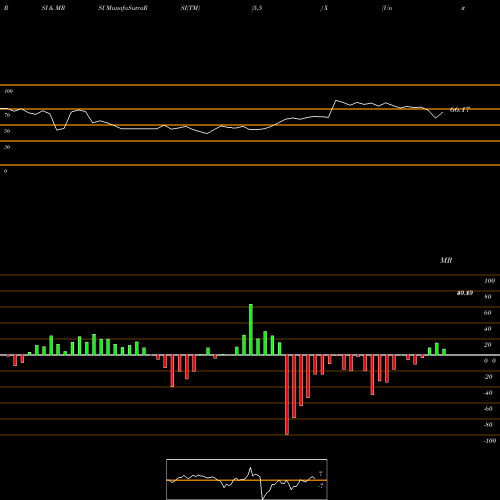
Task: Click the 50 level label on RSI axis
Action: (7, 131)
